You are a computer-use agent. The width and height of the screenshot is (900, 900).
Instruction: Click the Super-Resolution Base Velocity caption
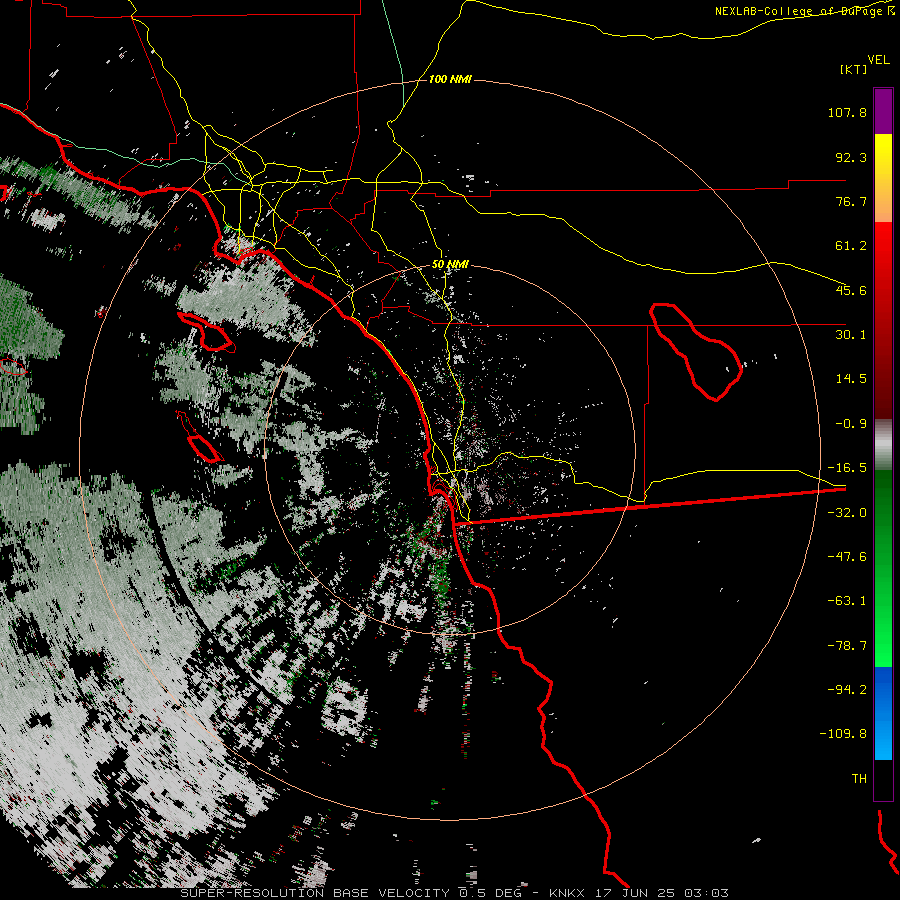coord(455,893)
